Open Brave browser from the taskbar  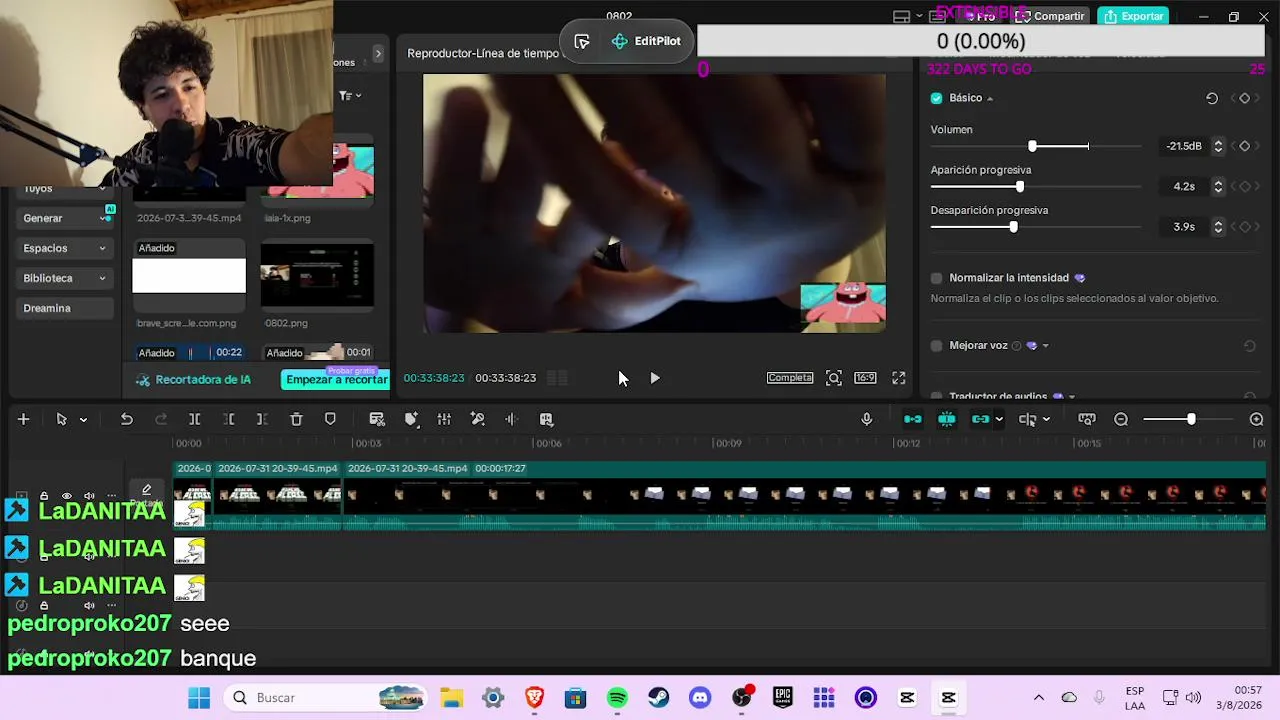(535, 698)
